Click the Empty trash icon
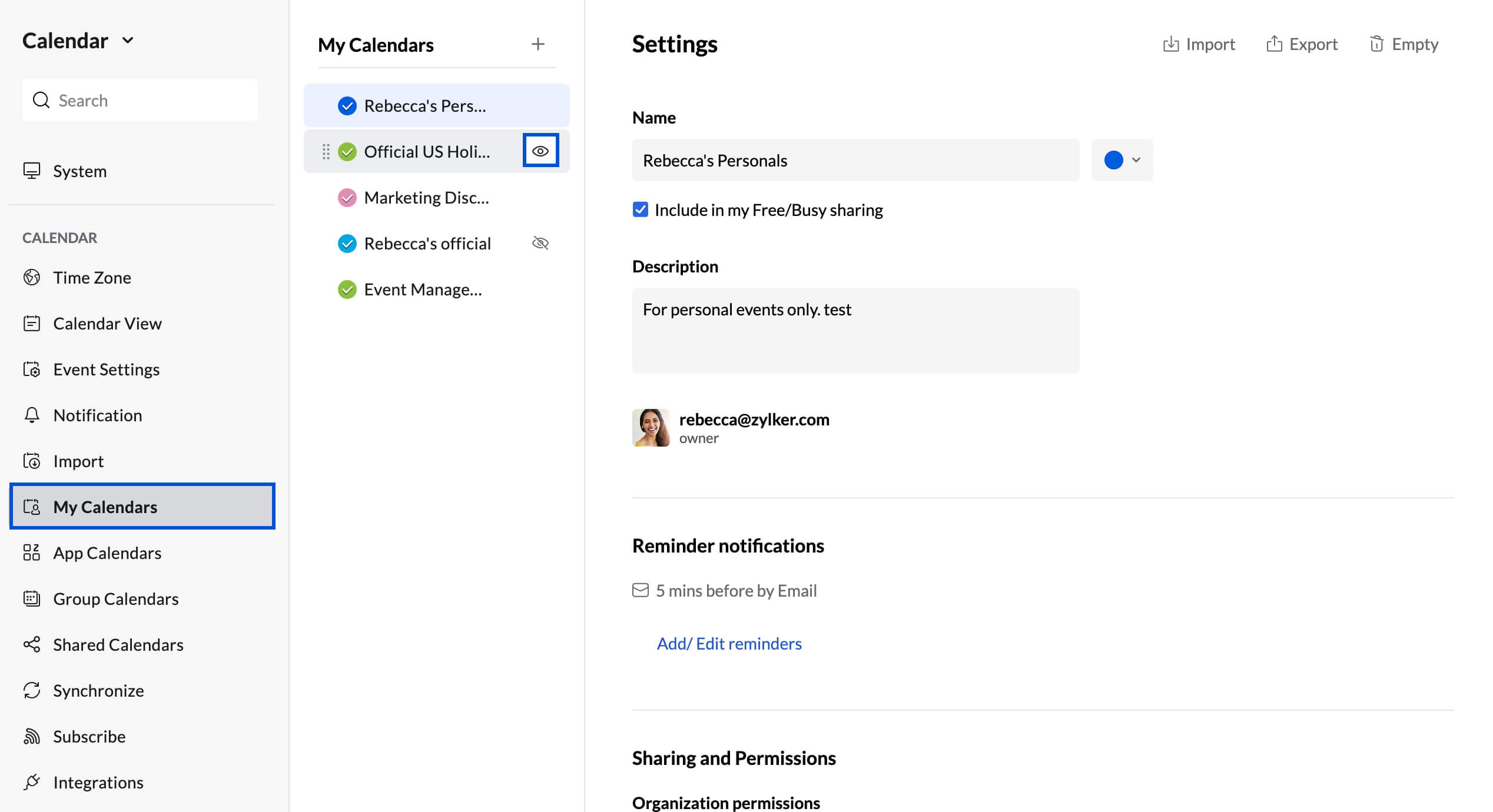Image resolution: width=1493 pixels, height=812 pixels. pyautogui.click(x=1376, y=44)
